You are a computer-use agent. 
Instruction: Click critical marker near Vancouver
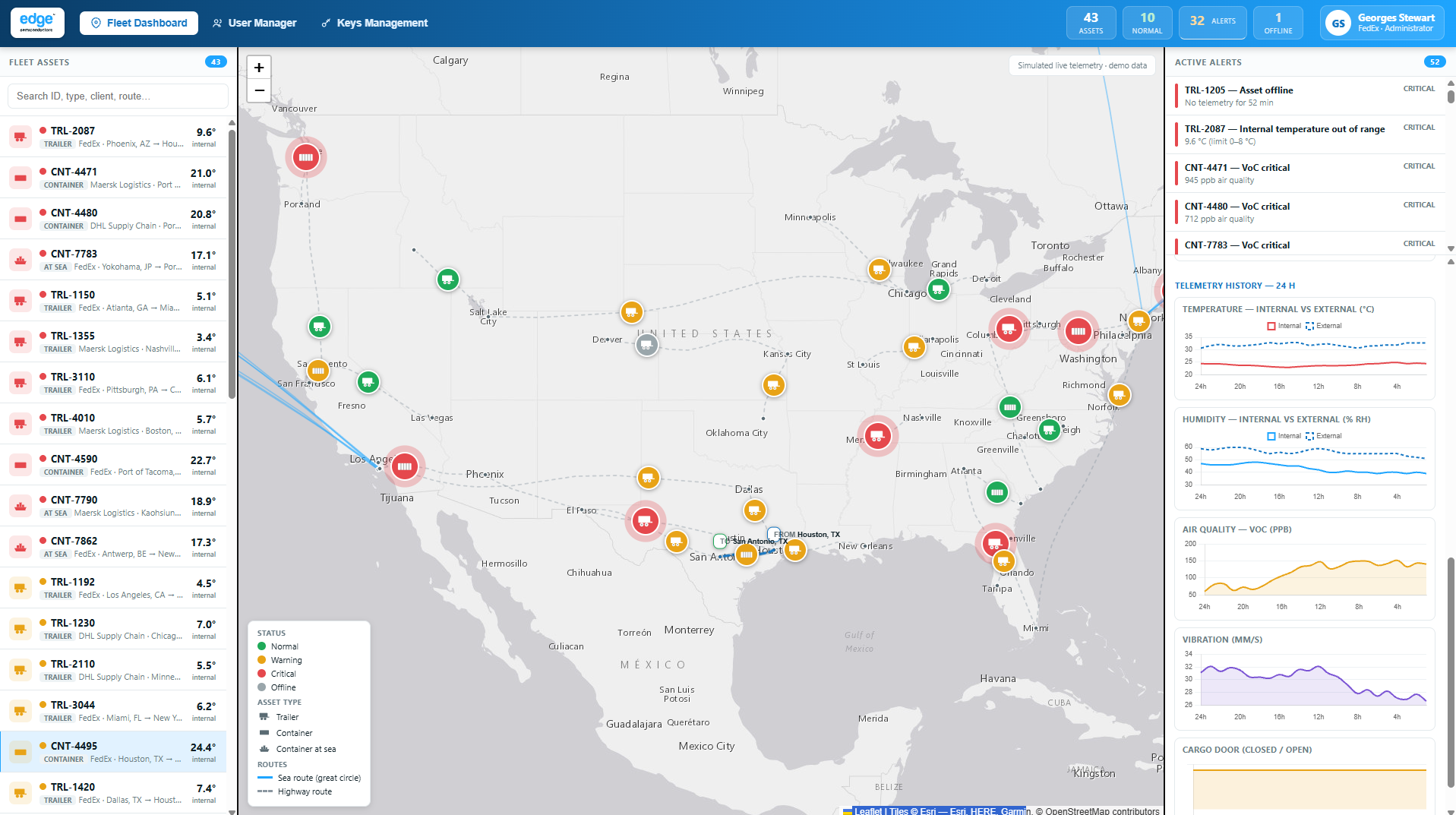coord(306,157)
